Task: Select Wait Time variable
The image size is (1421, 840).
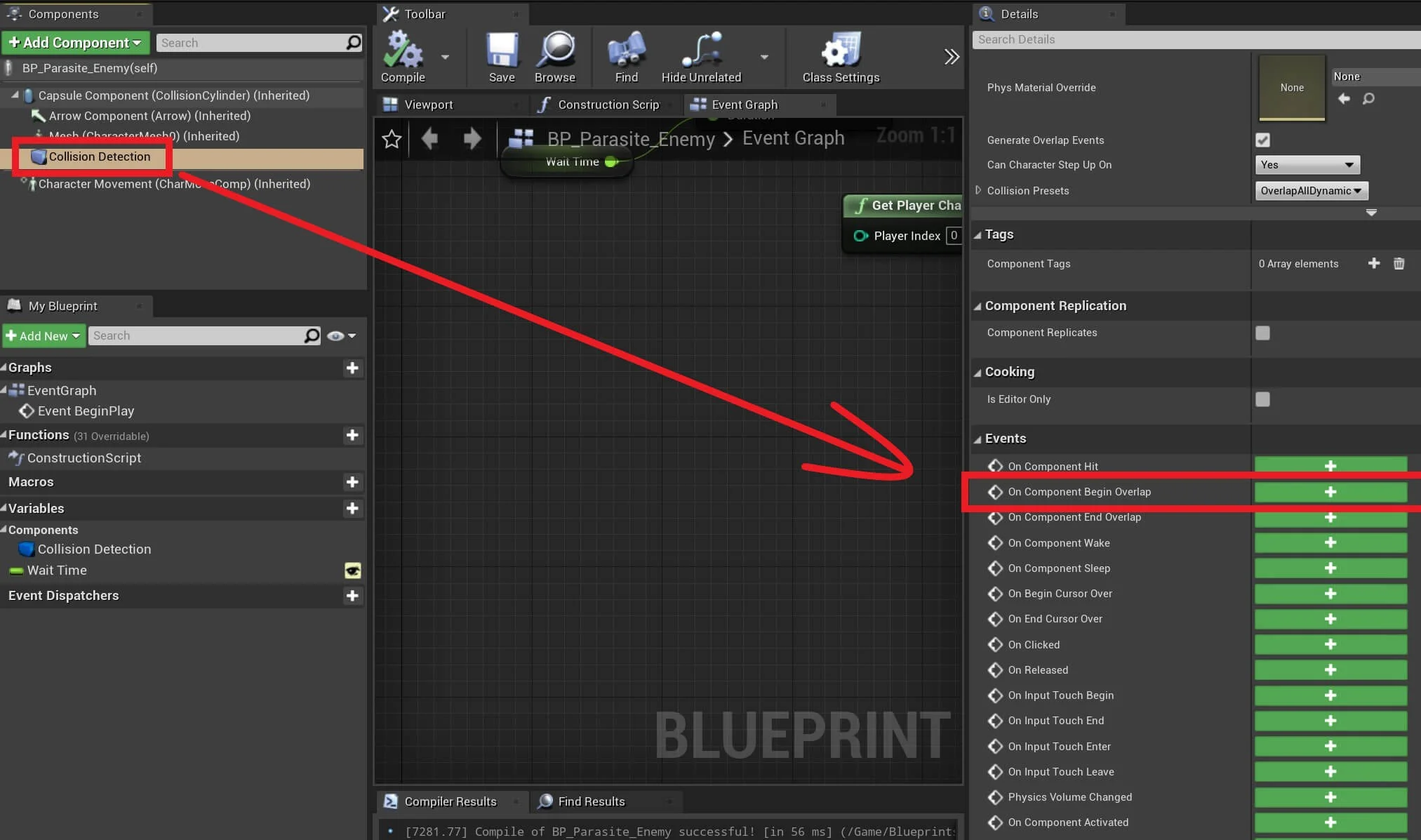Action: pyautogui.click(x=57, y=571)
